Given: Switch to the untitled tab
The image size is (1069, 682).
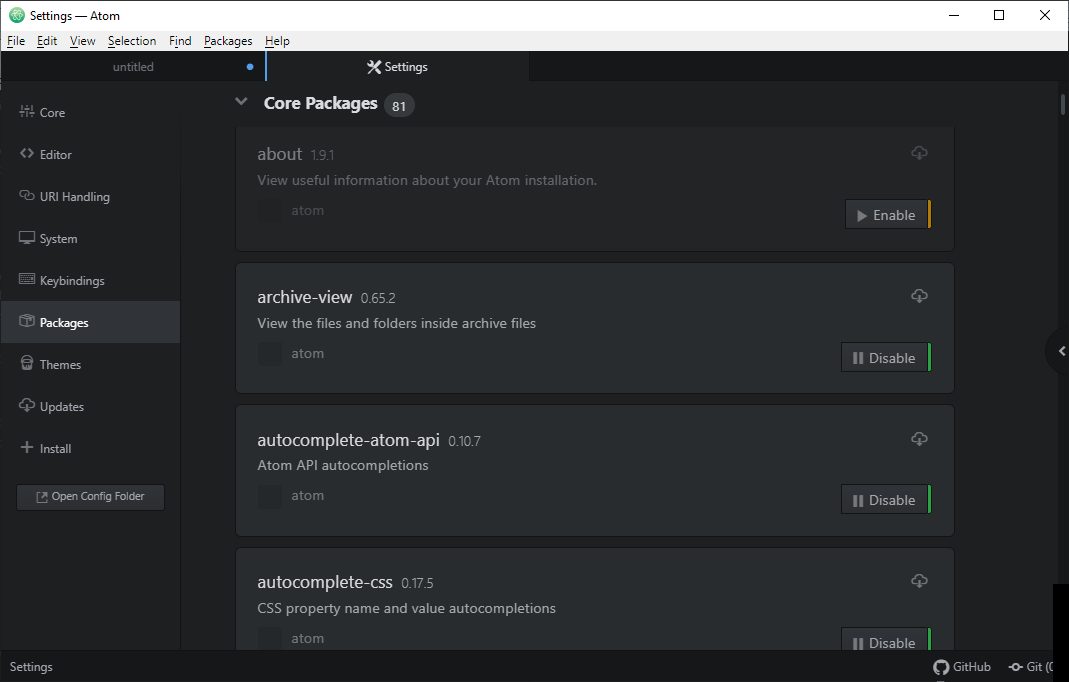Looking at the screenshot, I should (x=133, y=67).
